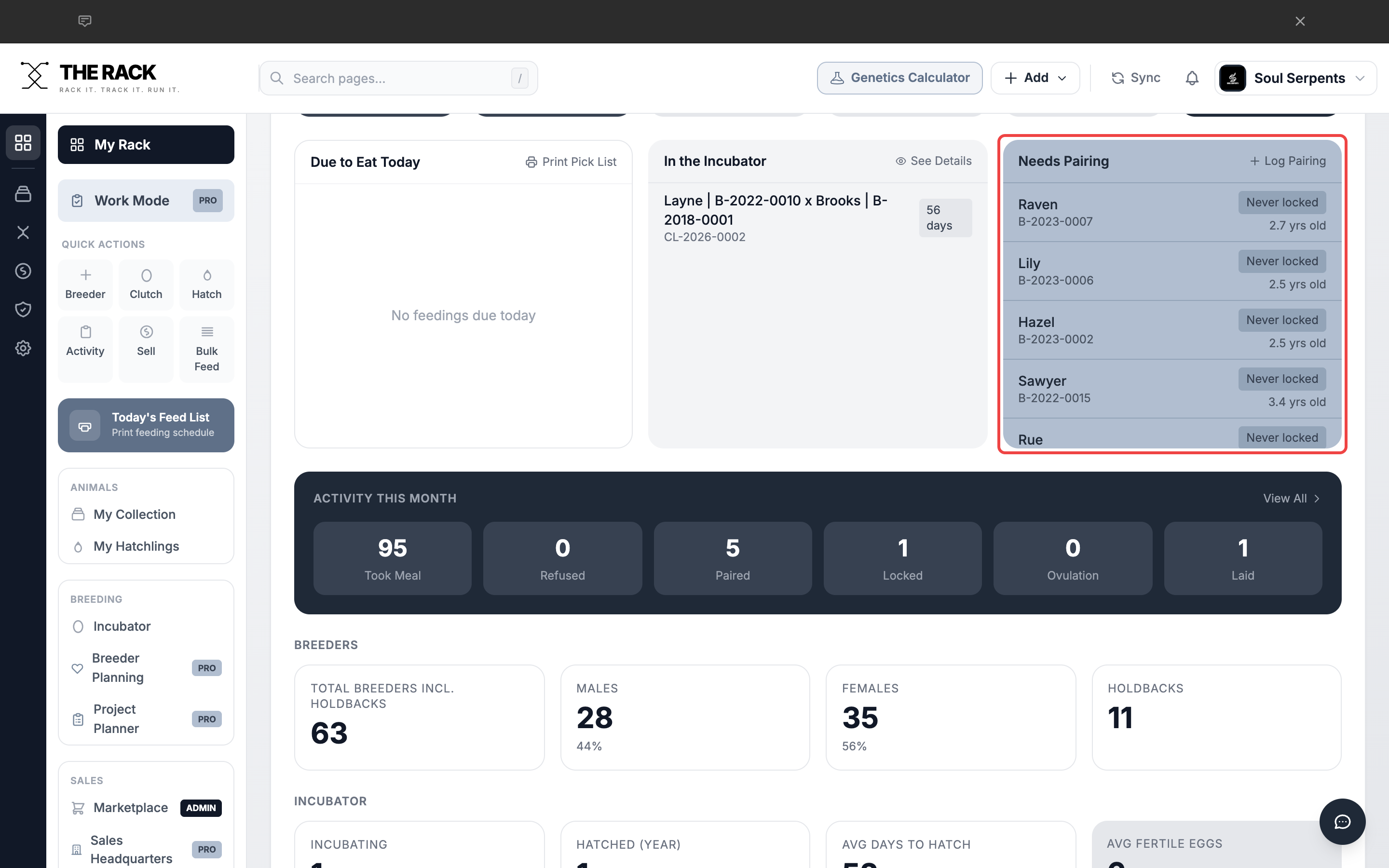1389x868 pixels.
Task: Open the Hazel B-2023-0002 pairing row
Action: point(1171,330)
